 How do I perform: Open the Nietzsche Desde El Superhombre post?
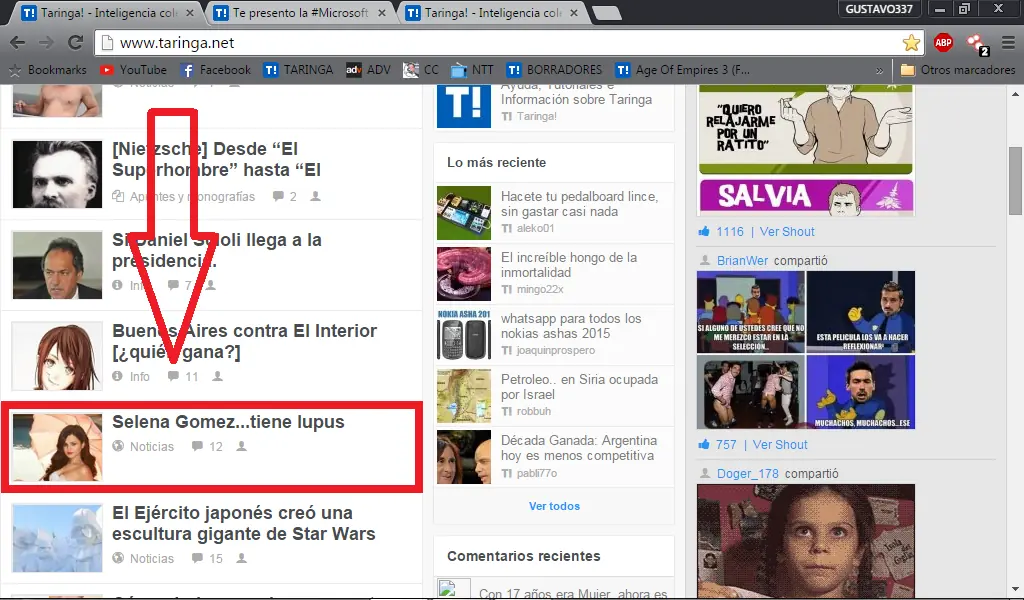217,159
